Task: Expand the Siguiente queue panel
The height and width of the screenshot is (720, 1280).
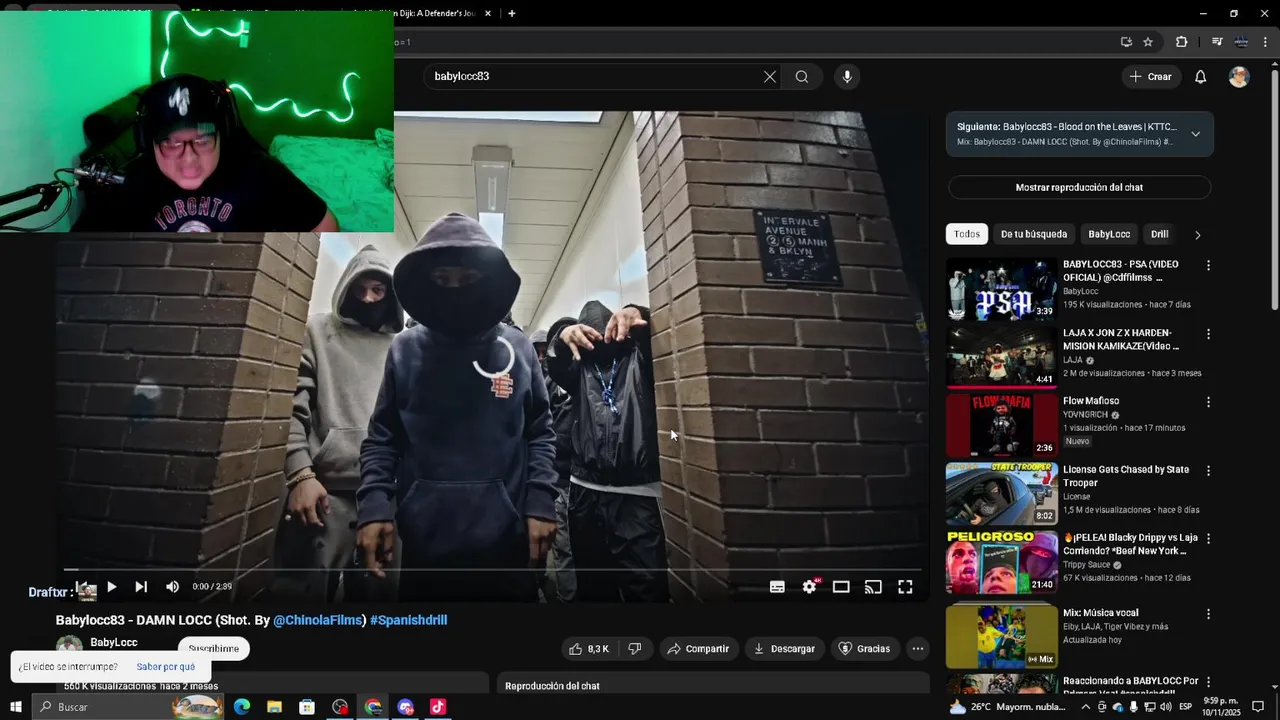Action: point(1195,134)
